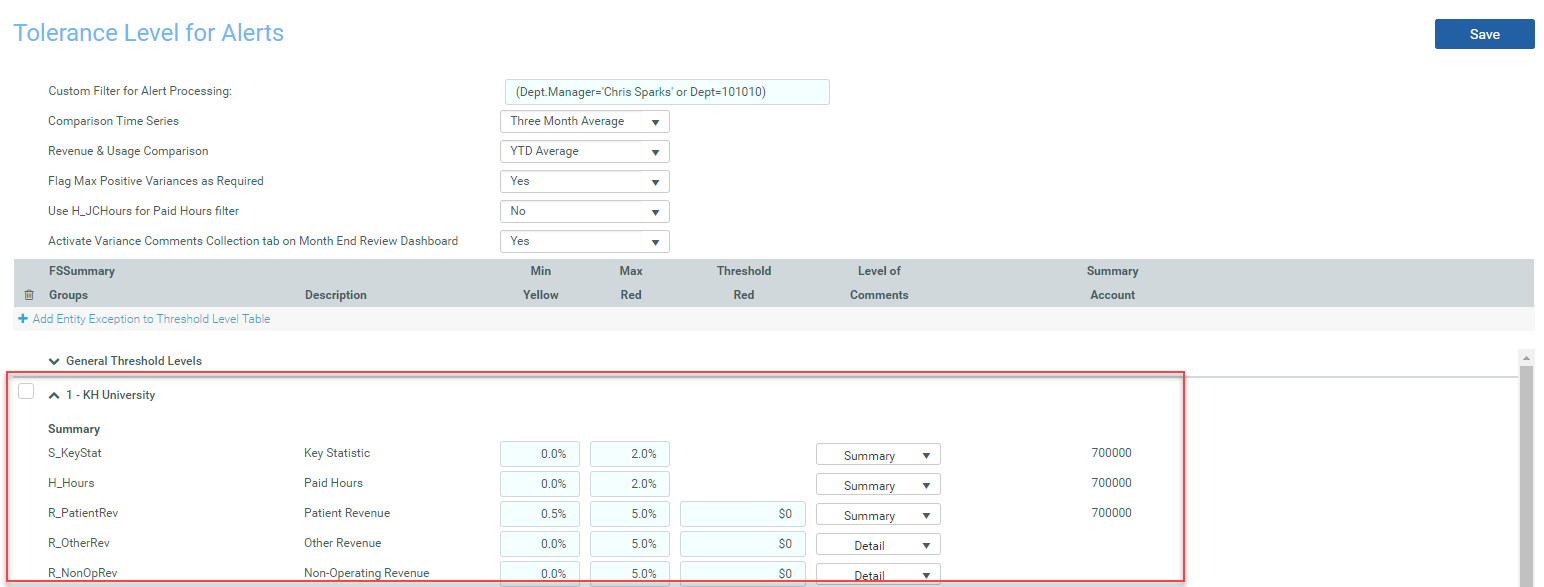The image size is (1544, 587).
Task: Open the Comparison Time Series dropdown
Action: tap(584, 122)
